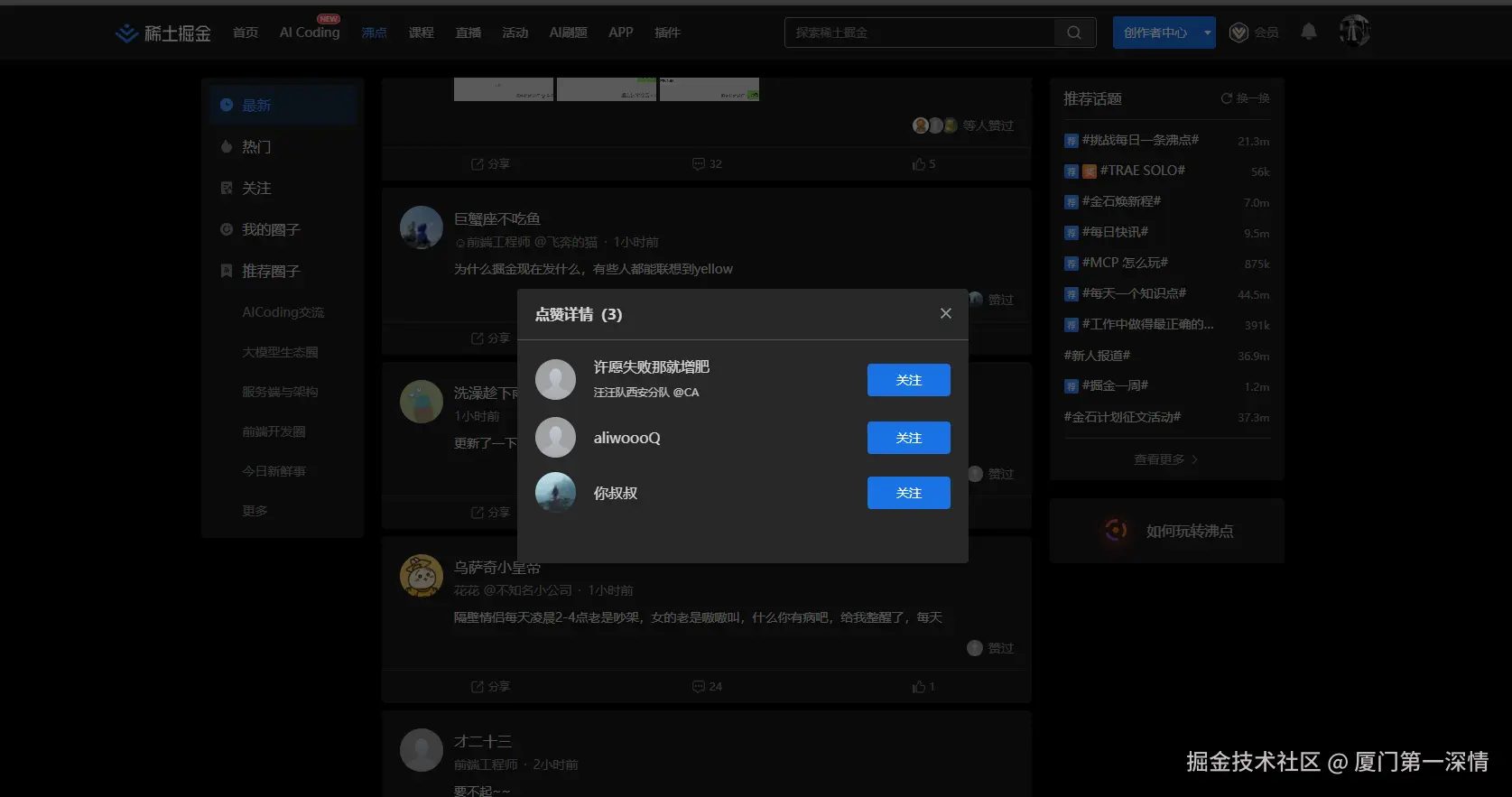Screen dimensions: 1512x797
Task: Click the search magnifier icon
Action: (x=1074, y=32)
